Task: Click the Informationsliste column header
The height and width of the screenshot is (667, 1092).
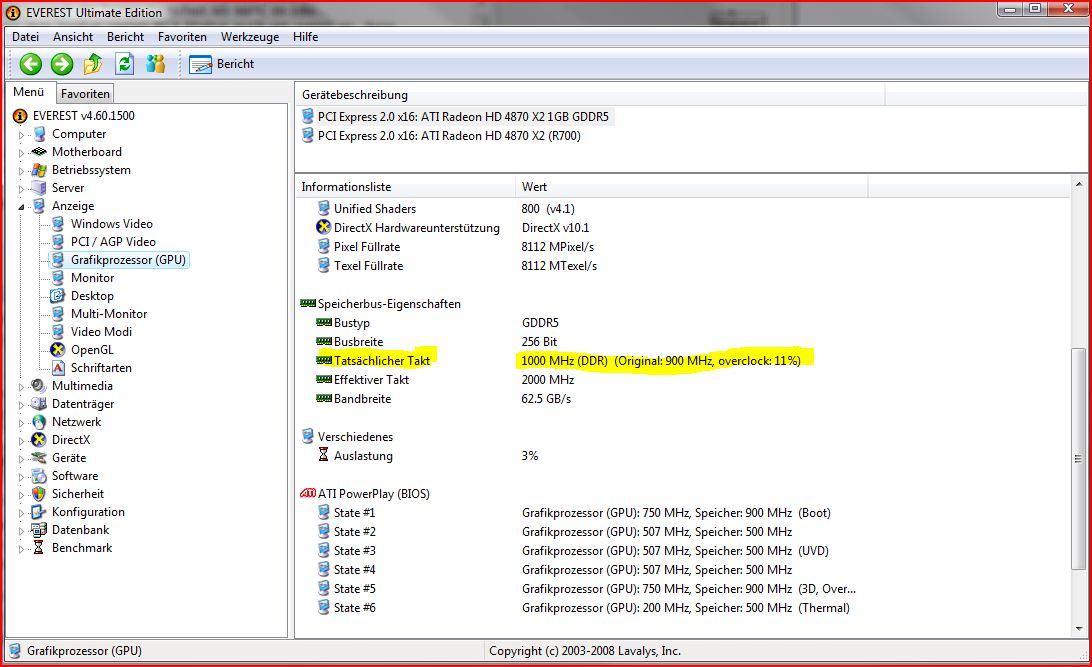Action: pyautogui.click(x=405, y=187)
